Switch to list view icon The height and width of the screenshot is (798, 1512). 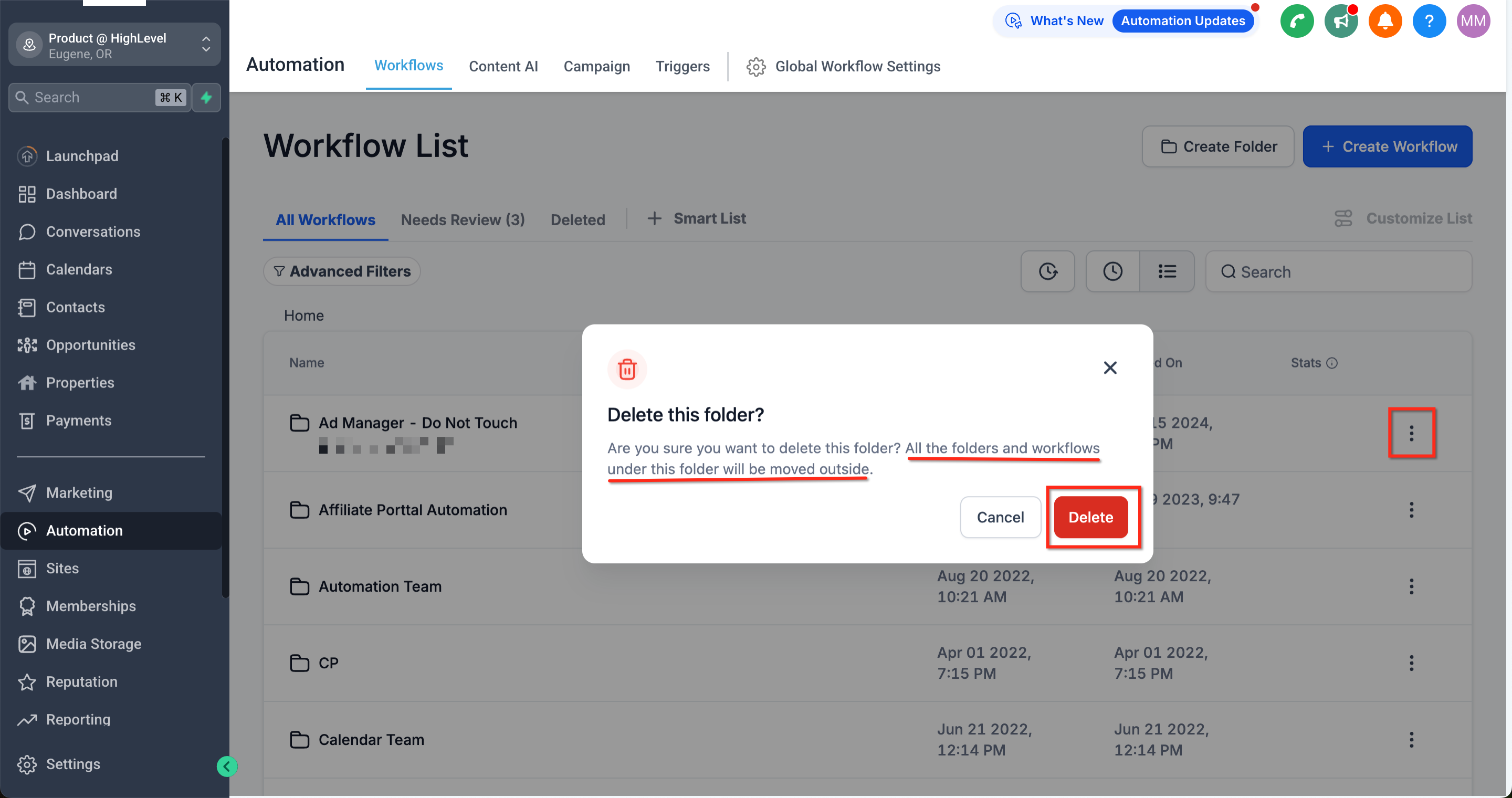(x=1167, y=271)
